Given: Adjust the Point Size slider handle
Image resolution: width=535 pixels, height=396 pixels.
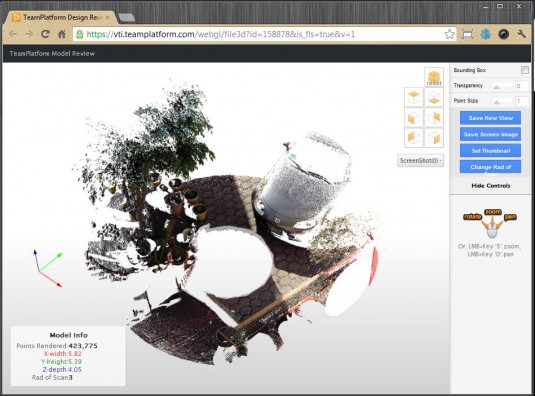Looking at the screenshot, I should 497,102.
